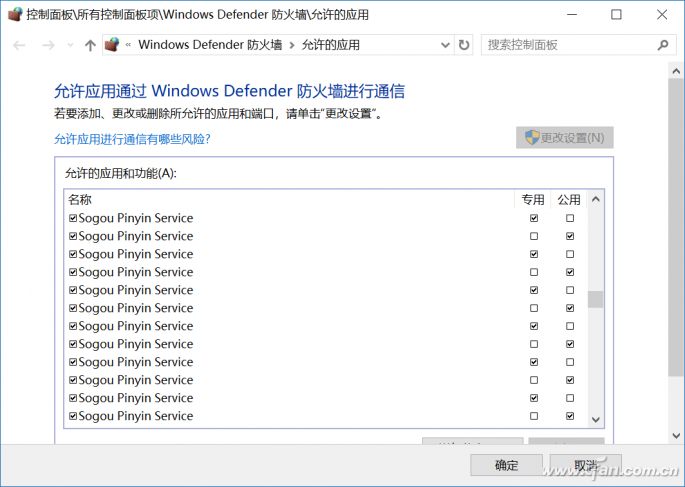
Task: Click the 专用 column header
Action: click(533, 200)
